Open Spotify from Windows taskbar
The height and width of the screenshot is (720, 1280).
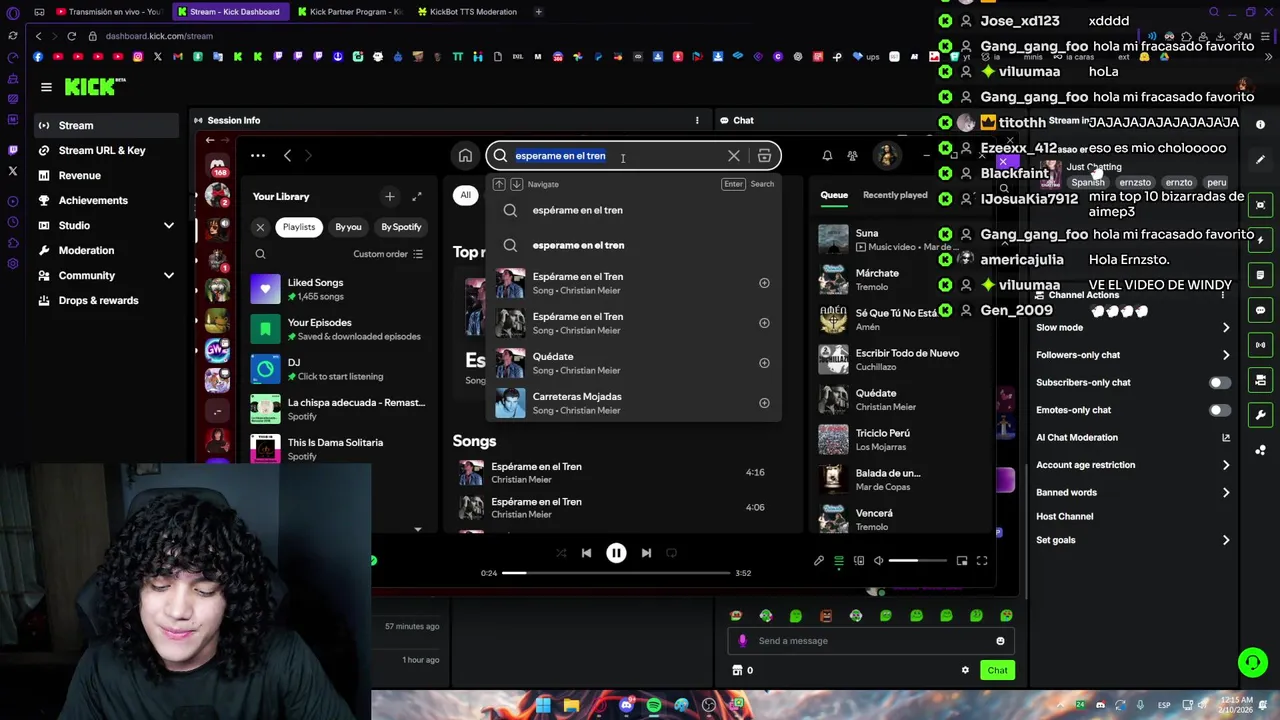click(653, 705)
